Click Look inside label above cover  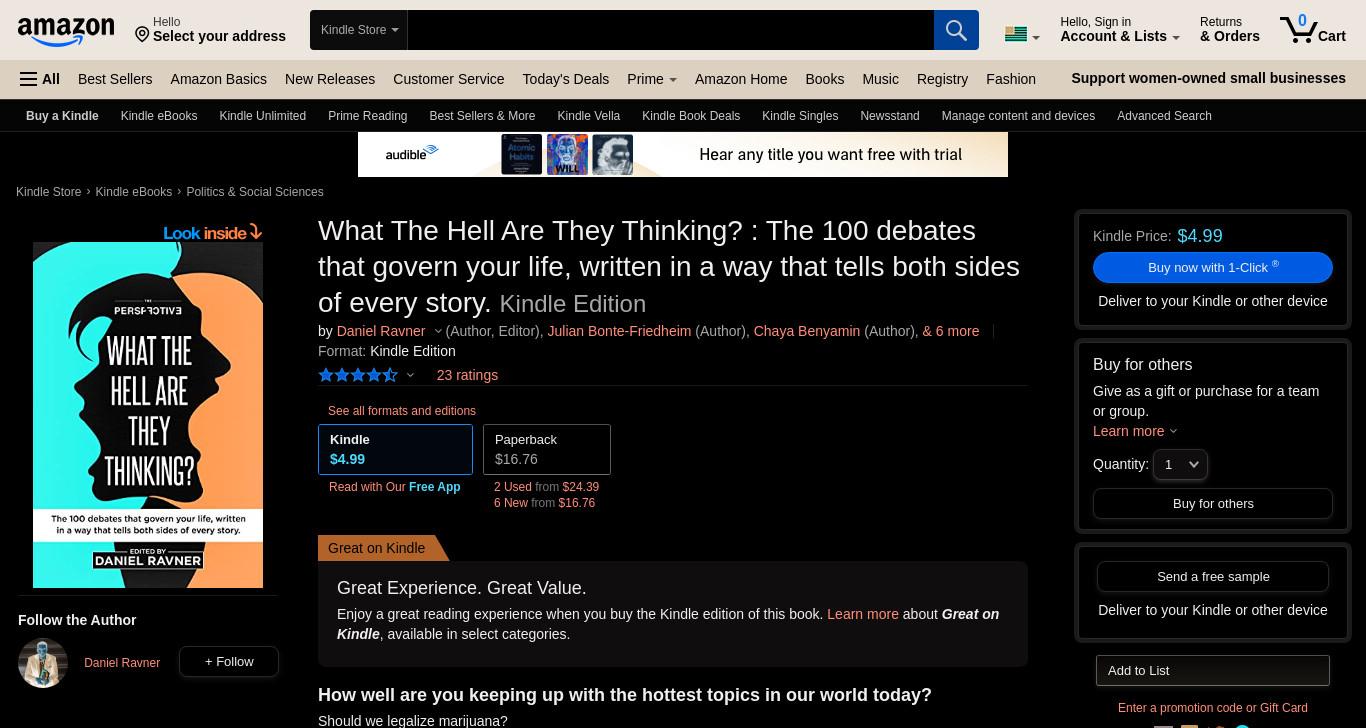213,232
